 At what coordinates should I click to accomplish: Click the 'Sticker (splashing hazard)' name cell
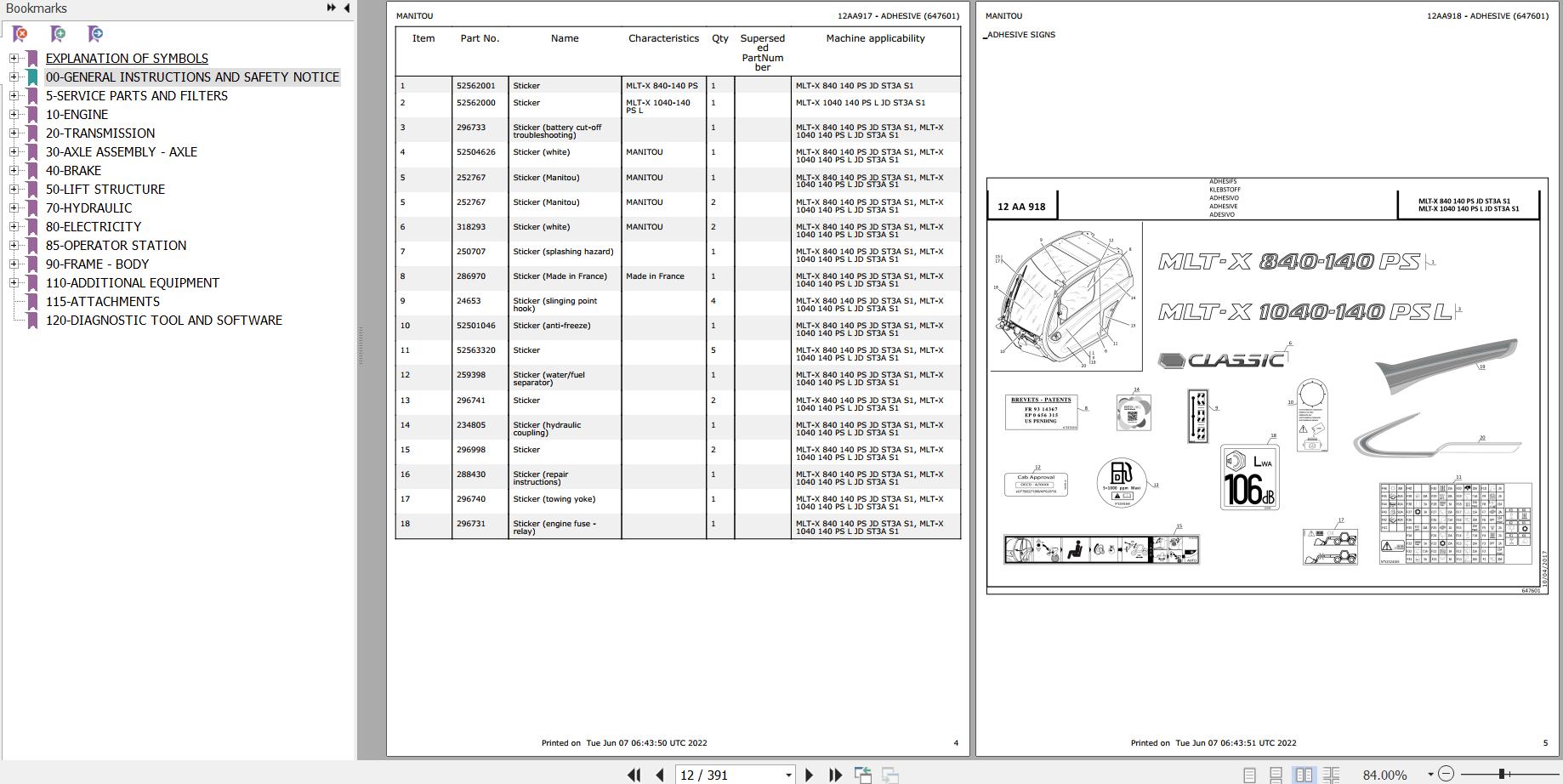point(563,252)
